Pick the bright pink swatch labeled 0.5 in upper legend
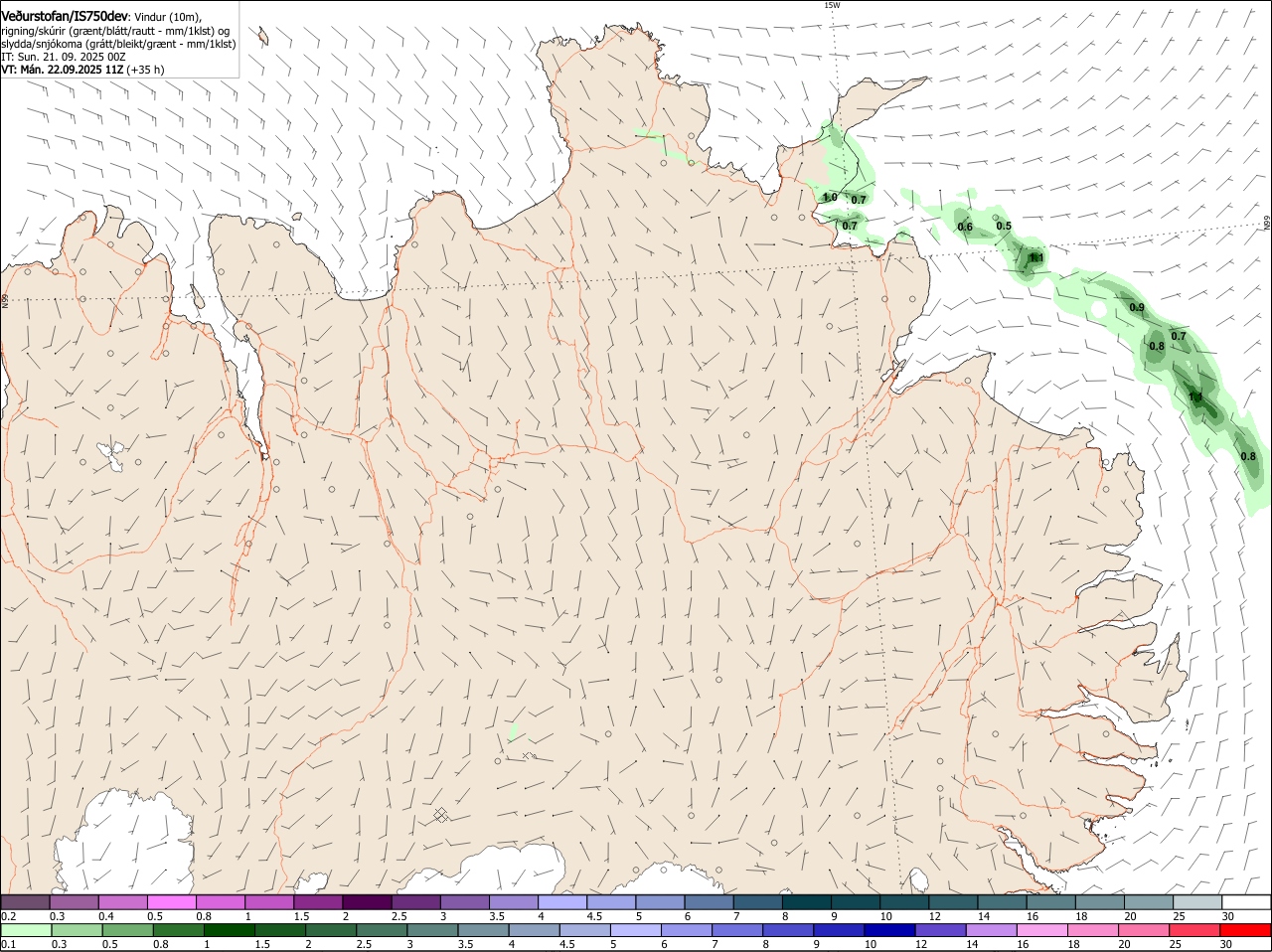The width and height of the screenshot is (1272, 952). tap(171, 902)
